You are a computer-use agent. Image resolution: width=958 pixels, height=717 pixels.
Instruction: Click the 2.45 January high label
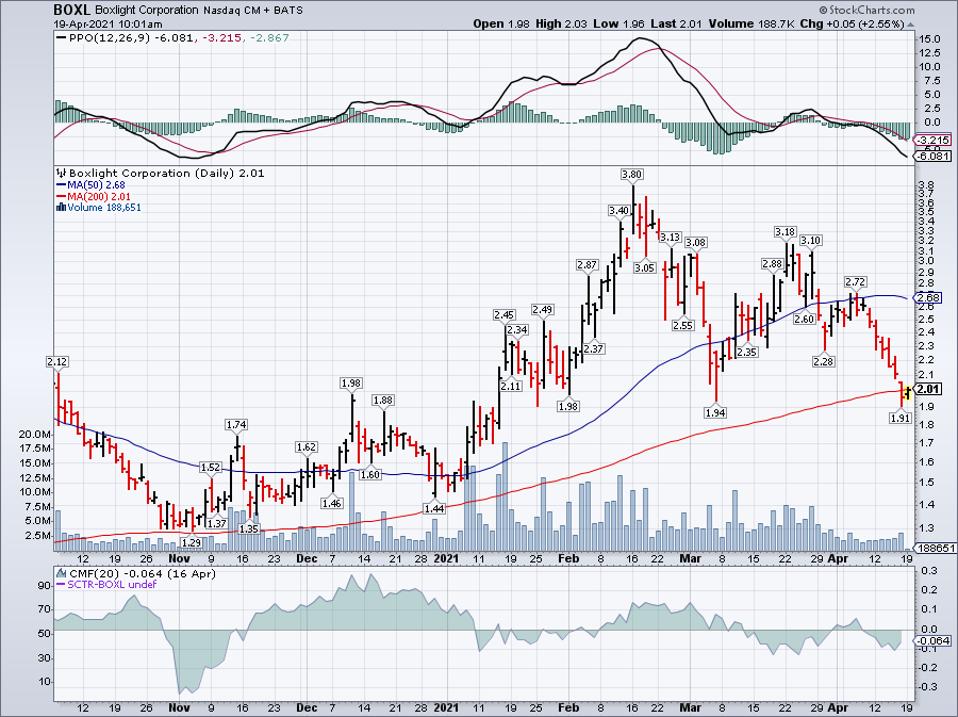coord(504,315)
